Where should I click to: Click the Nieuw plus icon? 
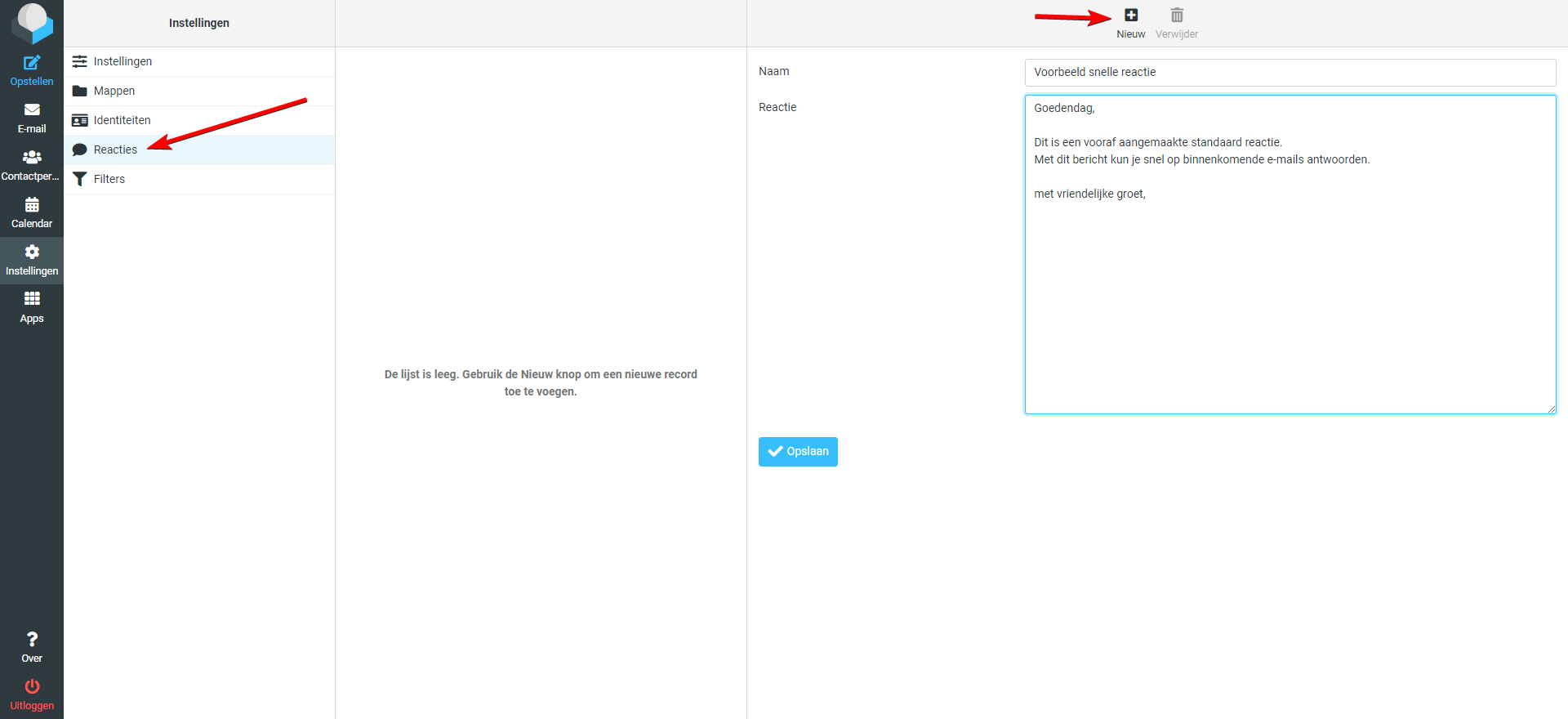1131,16
